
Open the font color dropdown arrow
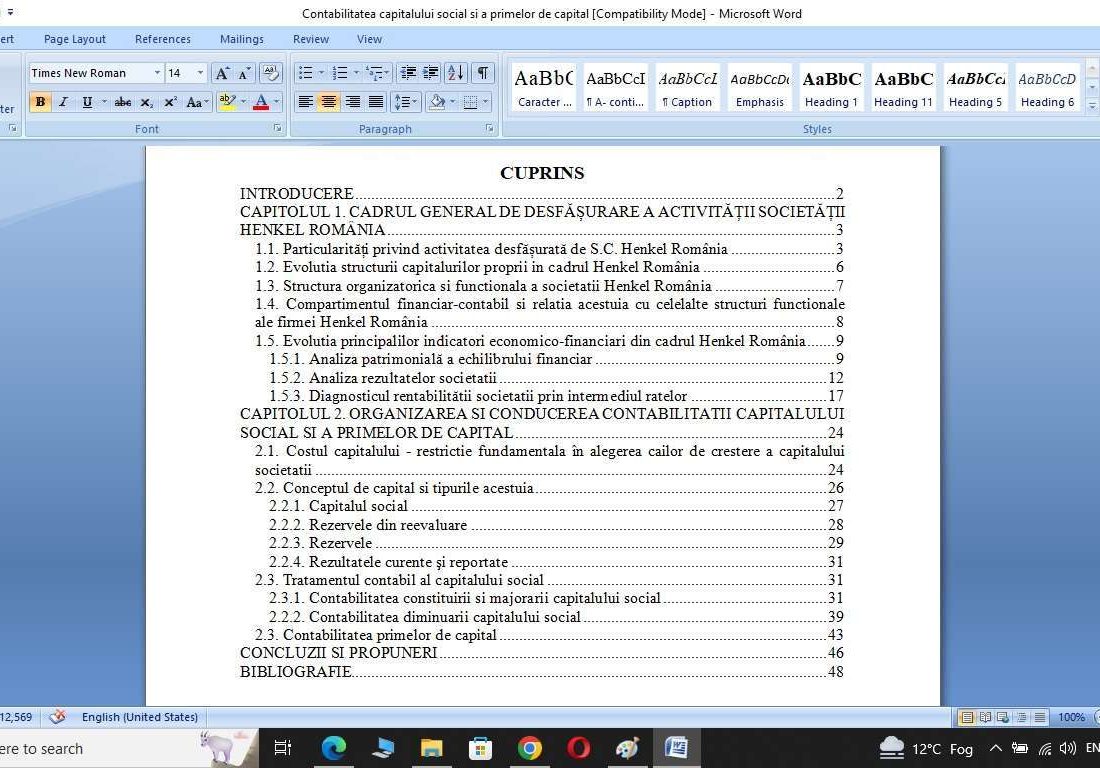276,102
